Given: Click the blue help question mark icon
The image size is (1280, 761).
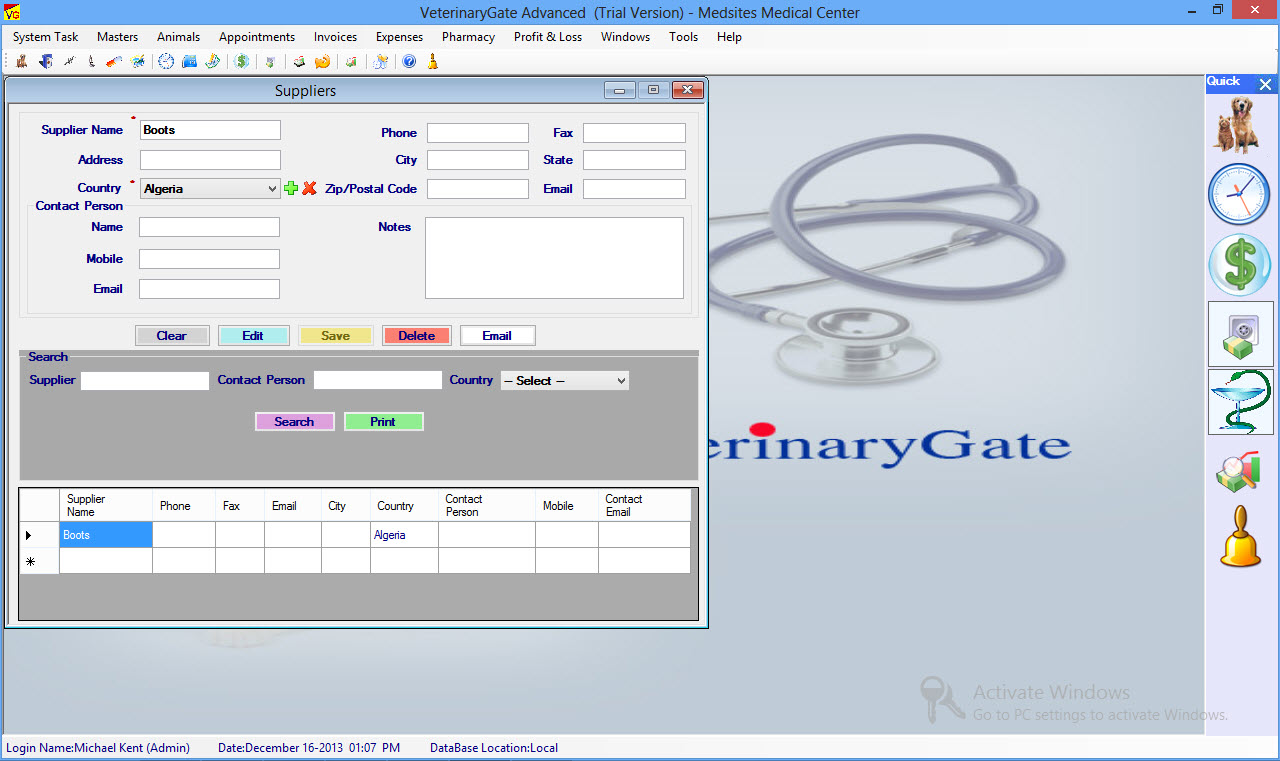Looking at the screenshot, I should pyautogui.click(x=409, y=62).
